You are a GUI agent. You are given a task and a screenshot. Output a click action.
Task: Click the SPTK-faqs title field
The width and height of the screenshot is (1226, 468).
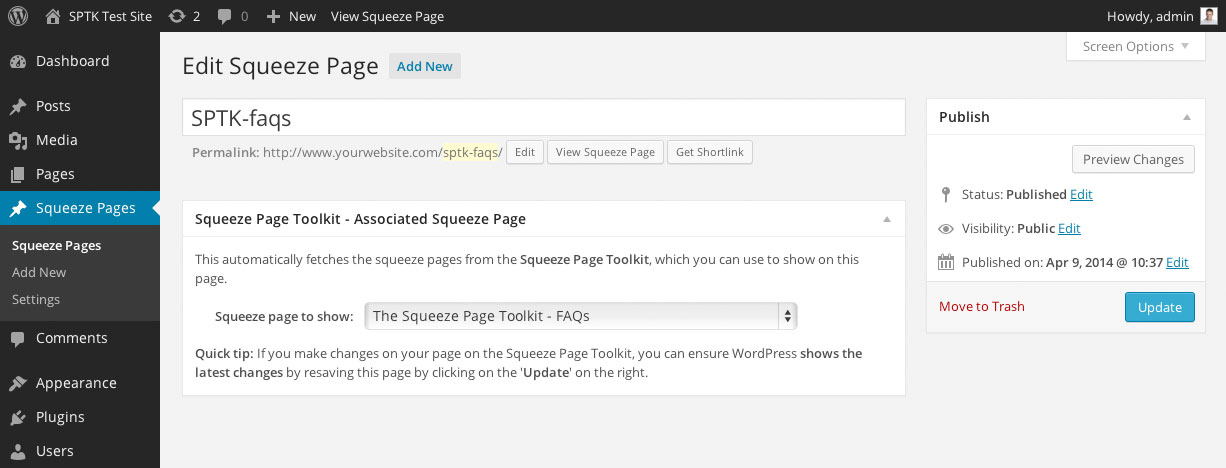pos(544,118)
